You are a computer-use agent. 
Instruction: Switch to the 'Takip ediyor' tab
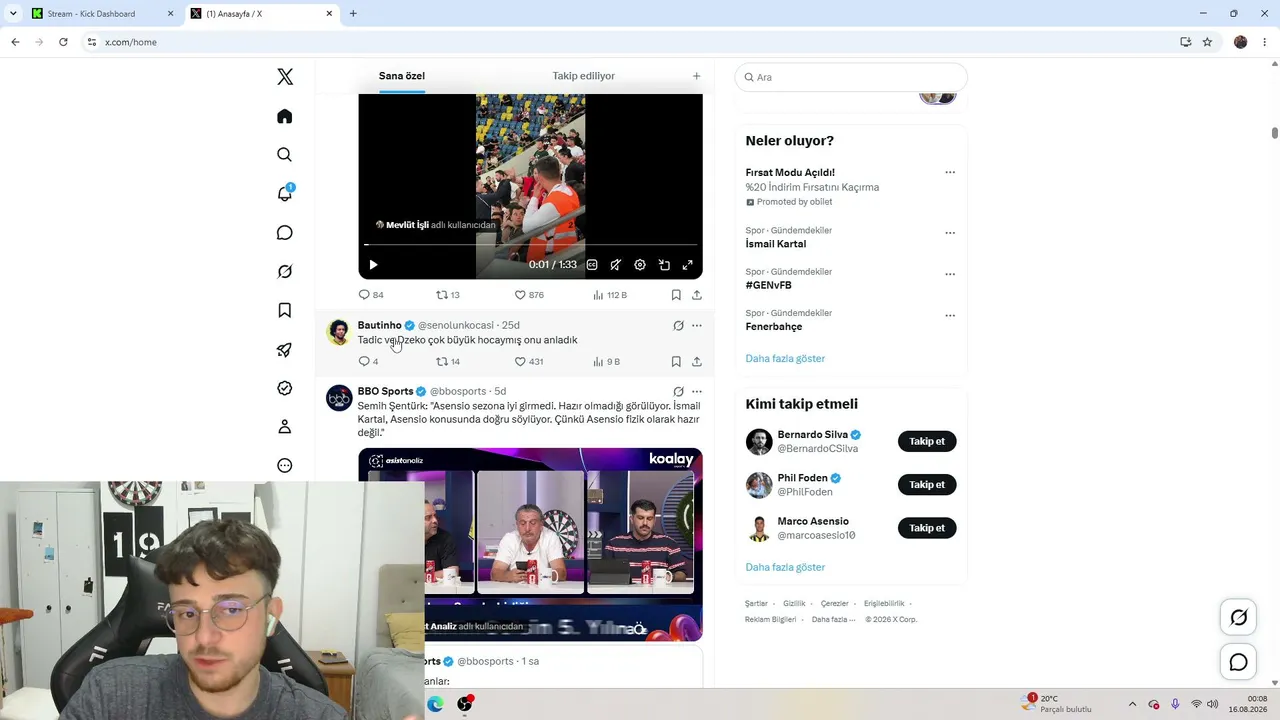584,76
